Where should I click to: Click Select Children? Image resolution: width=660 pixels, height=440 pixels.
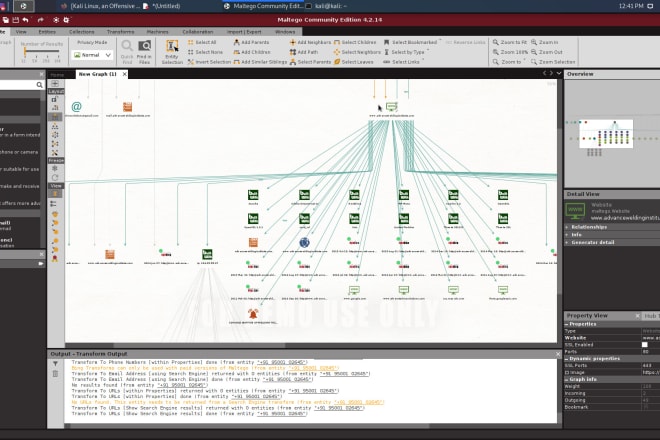coord(355,43)
